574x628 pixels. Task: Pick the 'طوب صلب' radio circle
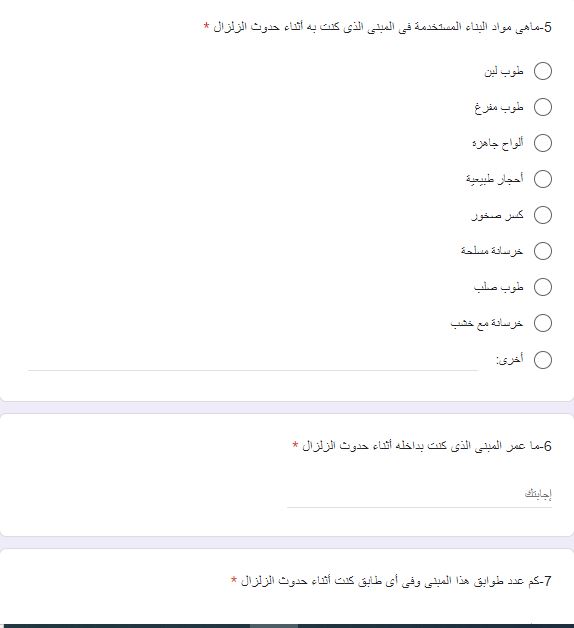(x=543, y=287)
